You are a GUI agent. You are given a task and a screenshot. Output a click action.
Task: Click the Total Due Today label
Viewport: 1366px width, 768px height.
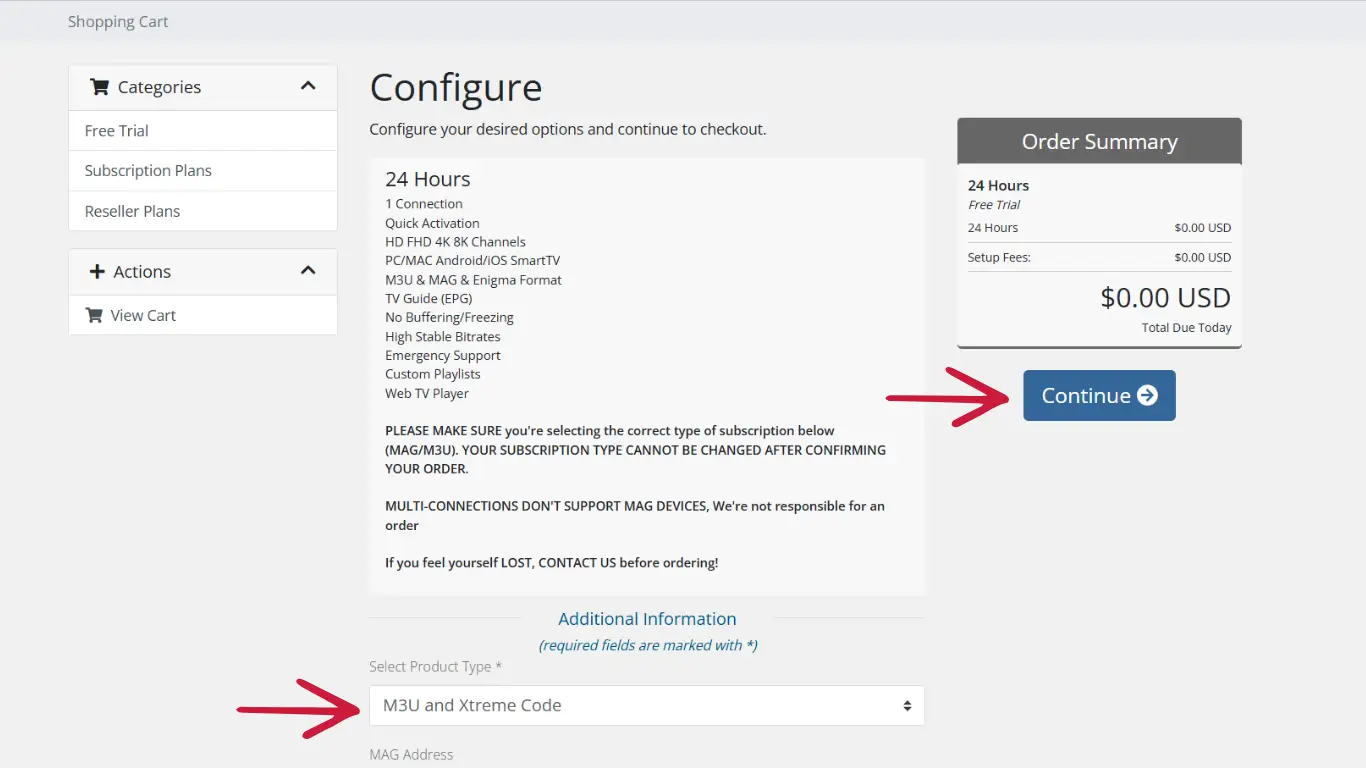pos(1187,327)
